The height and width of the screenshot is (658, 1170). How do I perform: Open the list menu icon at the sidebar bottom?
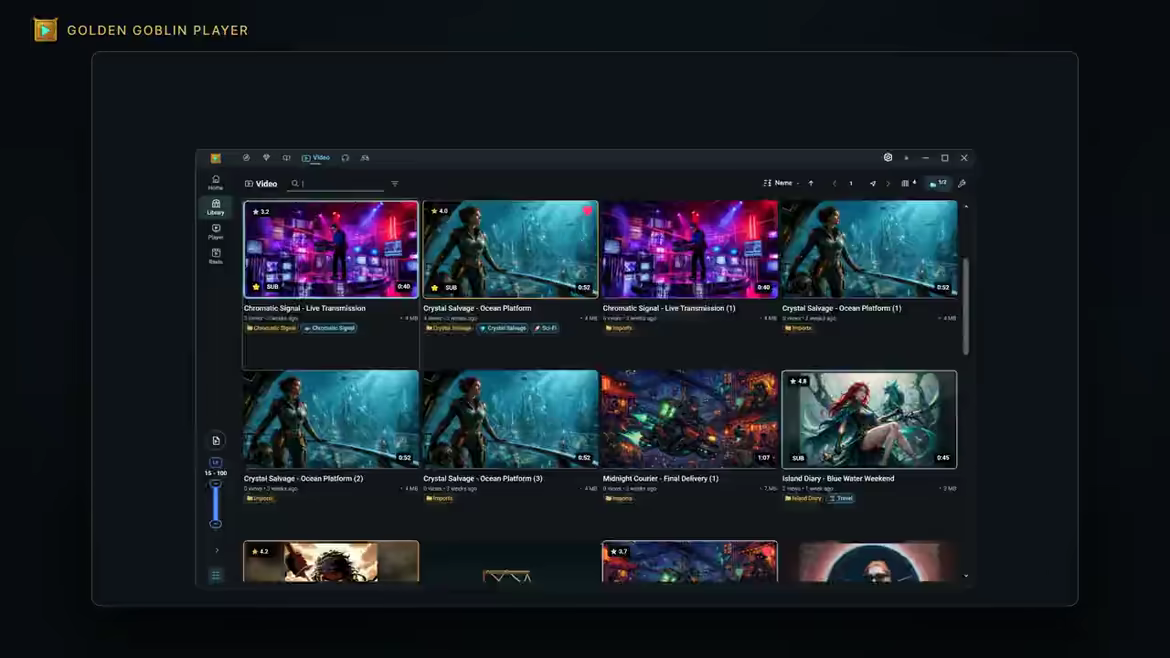pyautogui.click(x=216, y=575)
